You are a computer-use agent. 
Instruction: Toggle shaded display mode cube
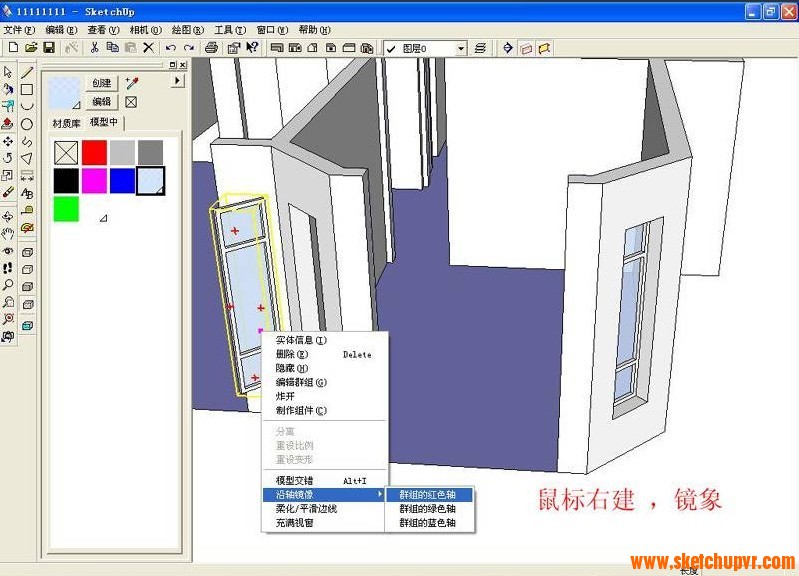(x=27, y=286)
